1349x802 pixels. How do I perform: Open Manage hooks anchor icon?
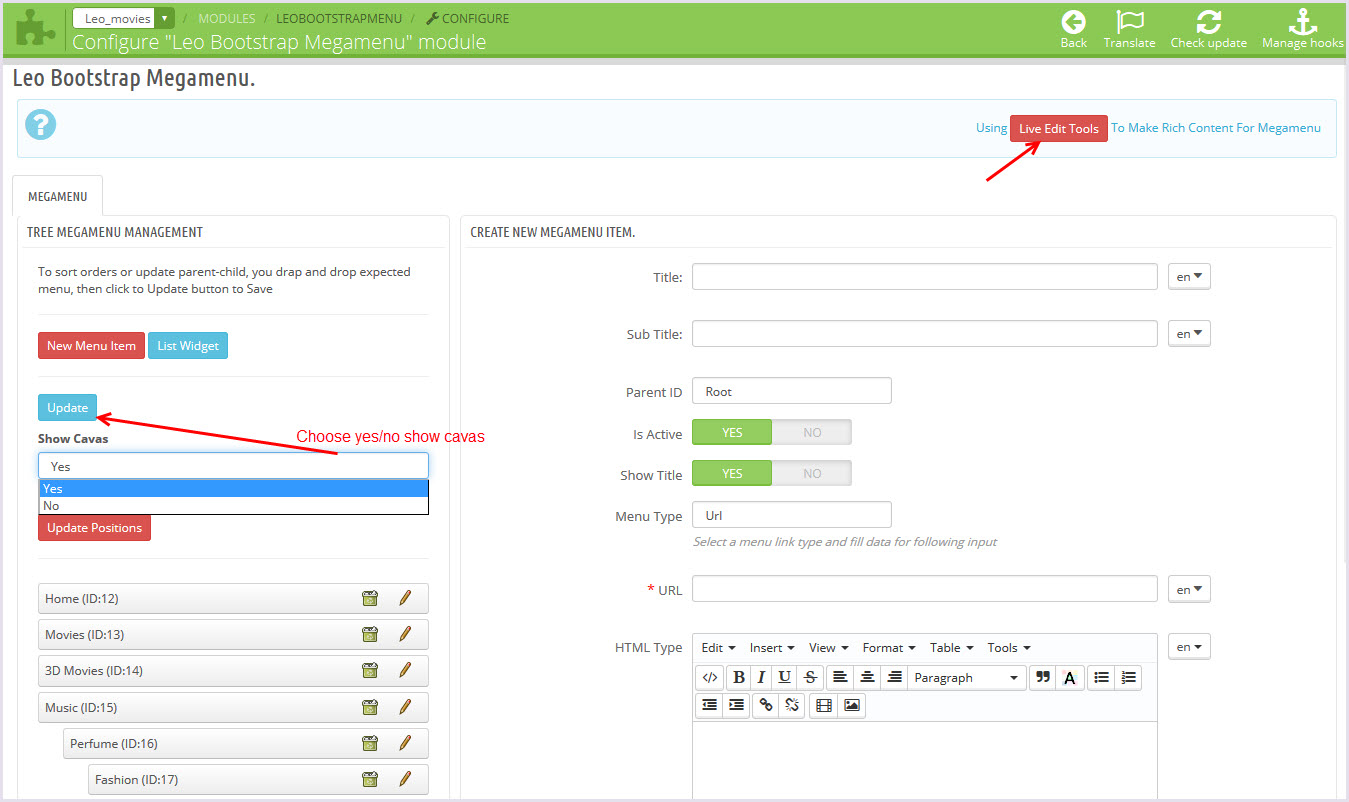click(x=1302, y=22)
